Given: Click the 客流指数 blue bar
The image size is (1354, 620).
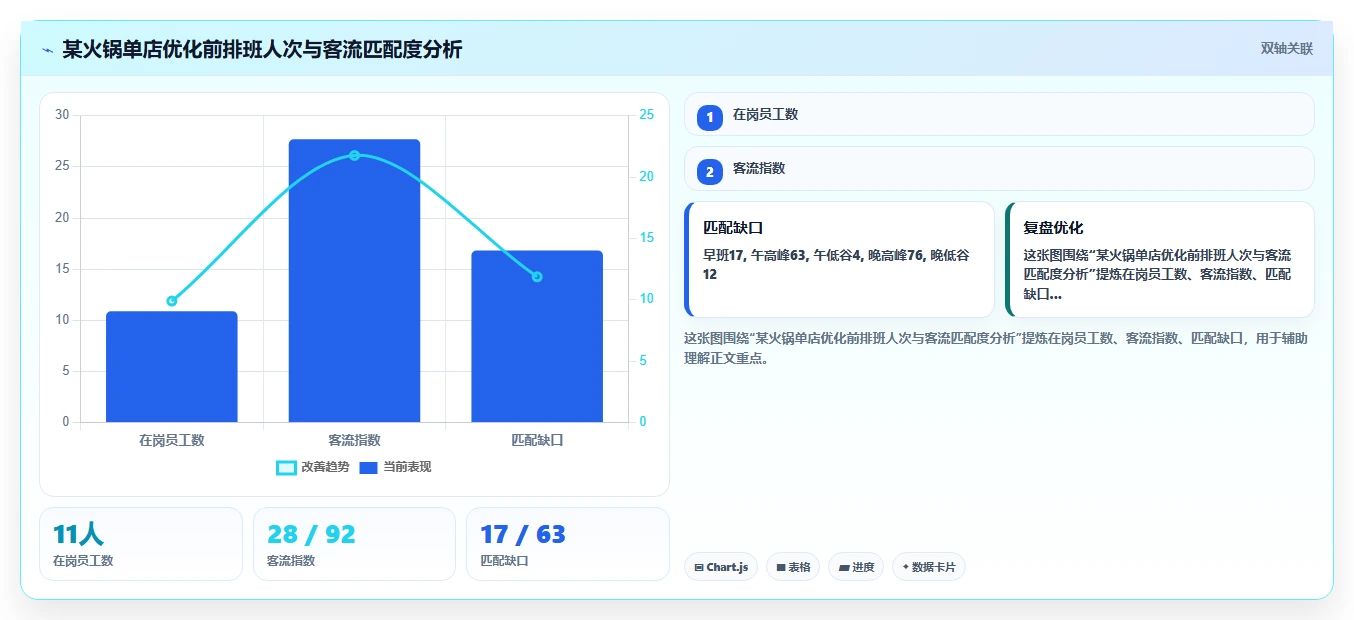Looking at the screenshot, I should click(x=354, y=280).
